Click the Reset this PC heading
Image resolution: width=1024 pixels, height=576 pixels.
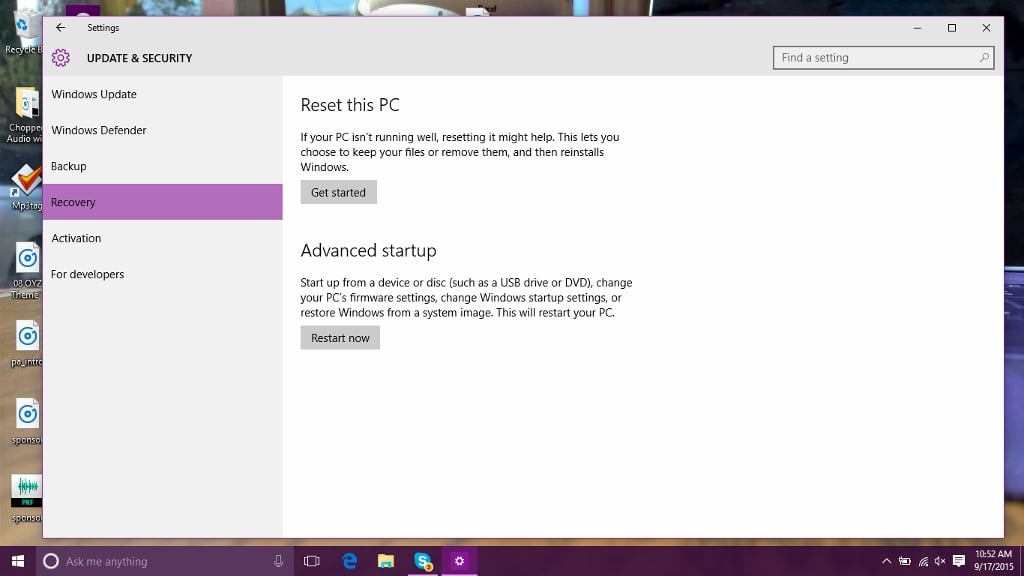click(x=349, y=105)
